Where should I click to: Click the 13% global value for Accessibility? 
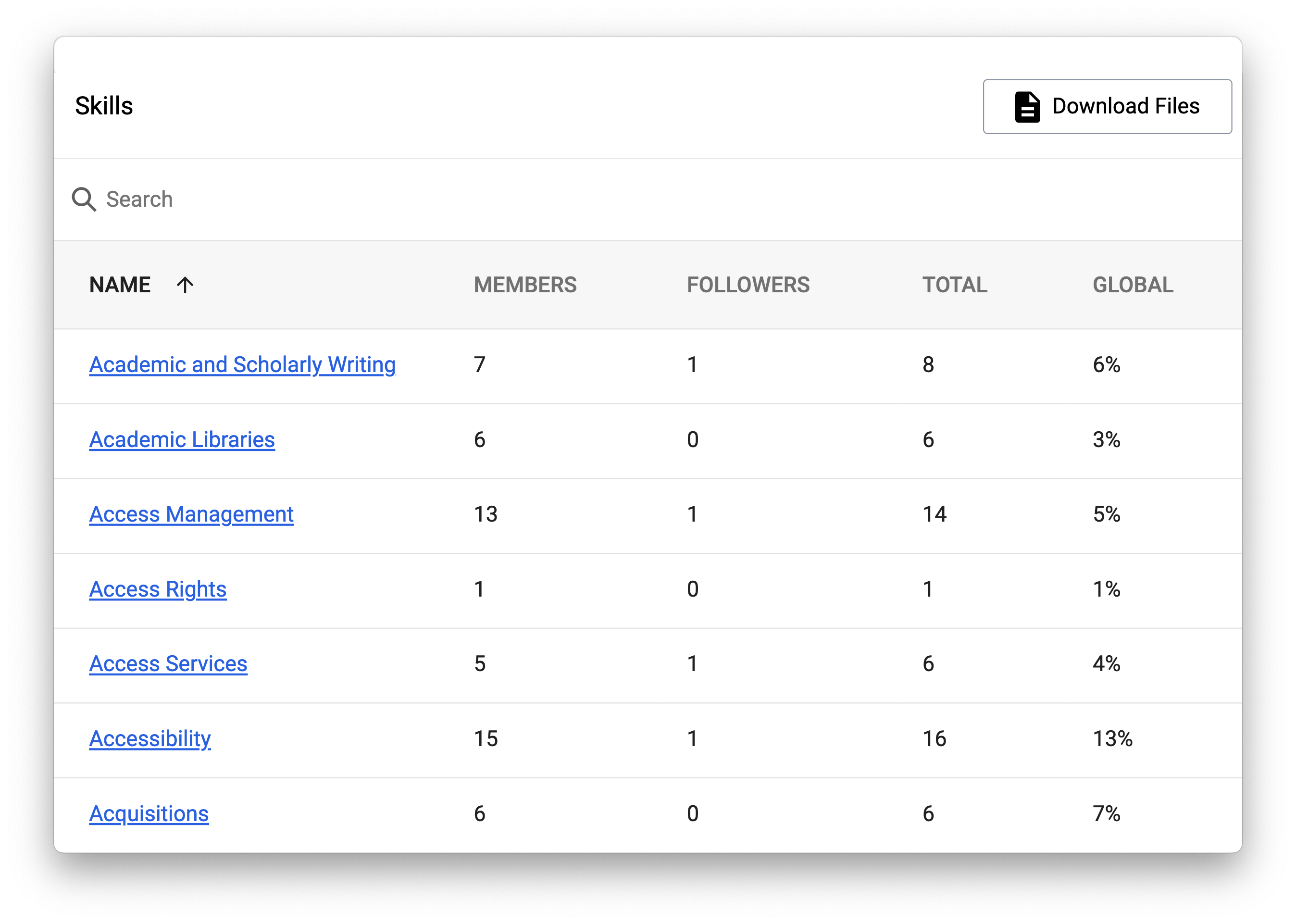coord(1112,738)
